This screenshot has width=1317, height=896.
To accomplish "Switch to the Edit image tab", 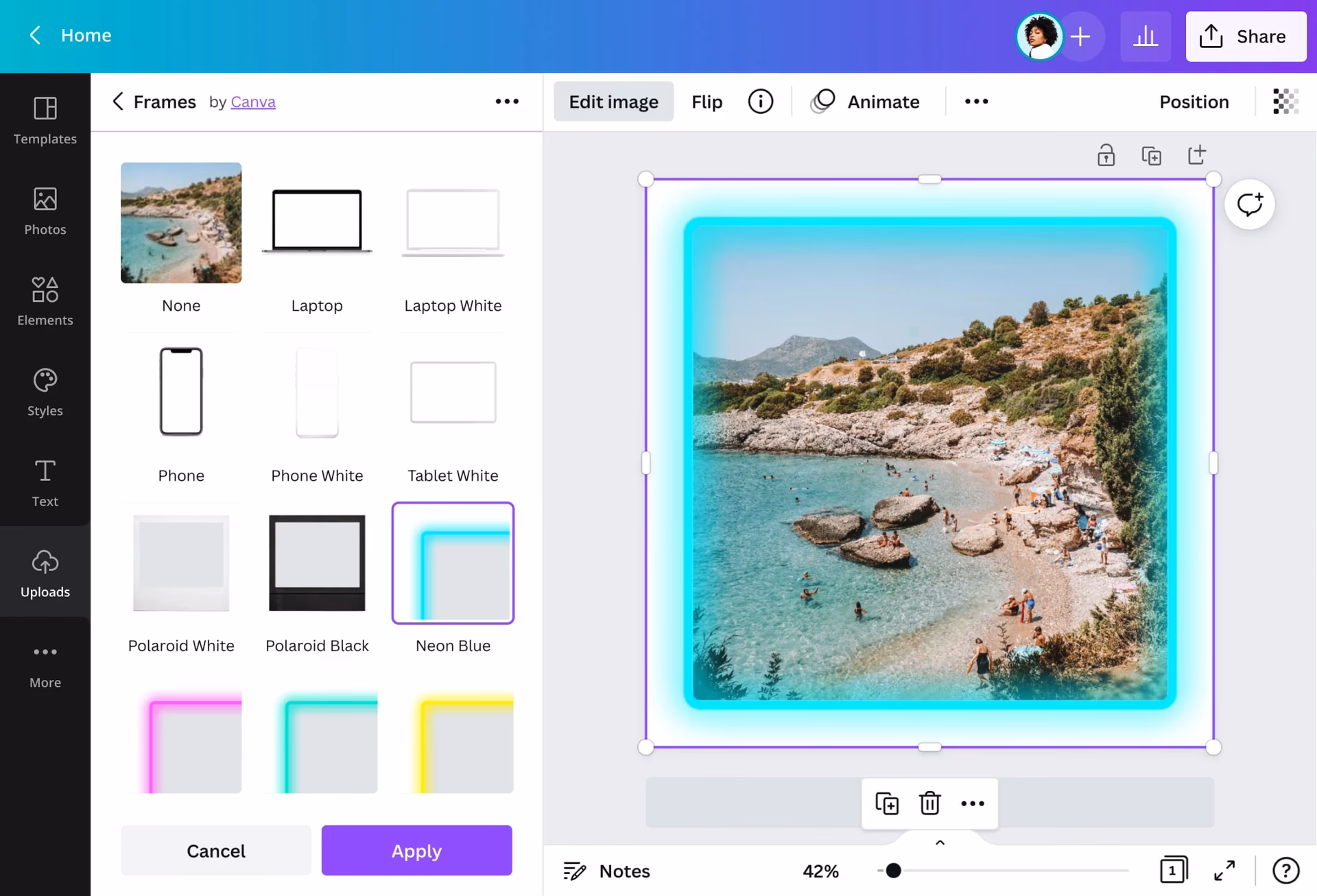I will pyautogui.click(x=613, y=101).
